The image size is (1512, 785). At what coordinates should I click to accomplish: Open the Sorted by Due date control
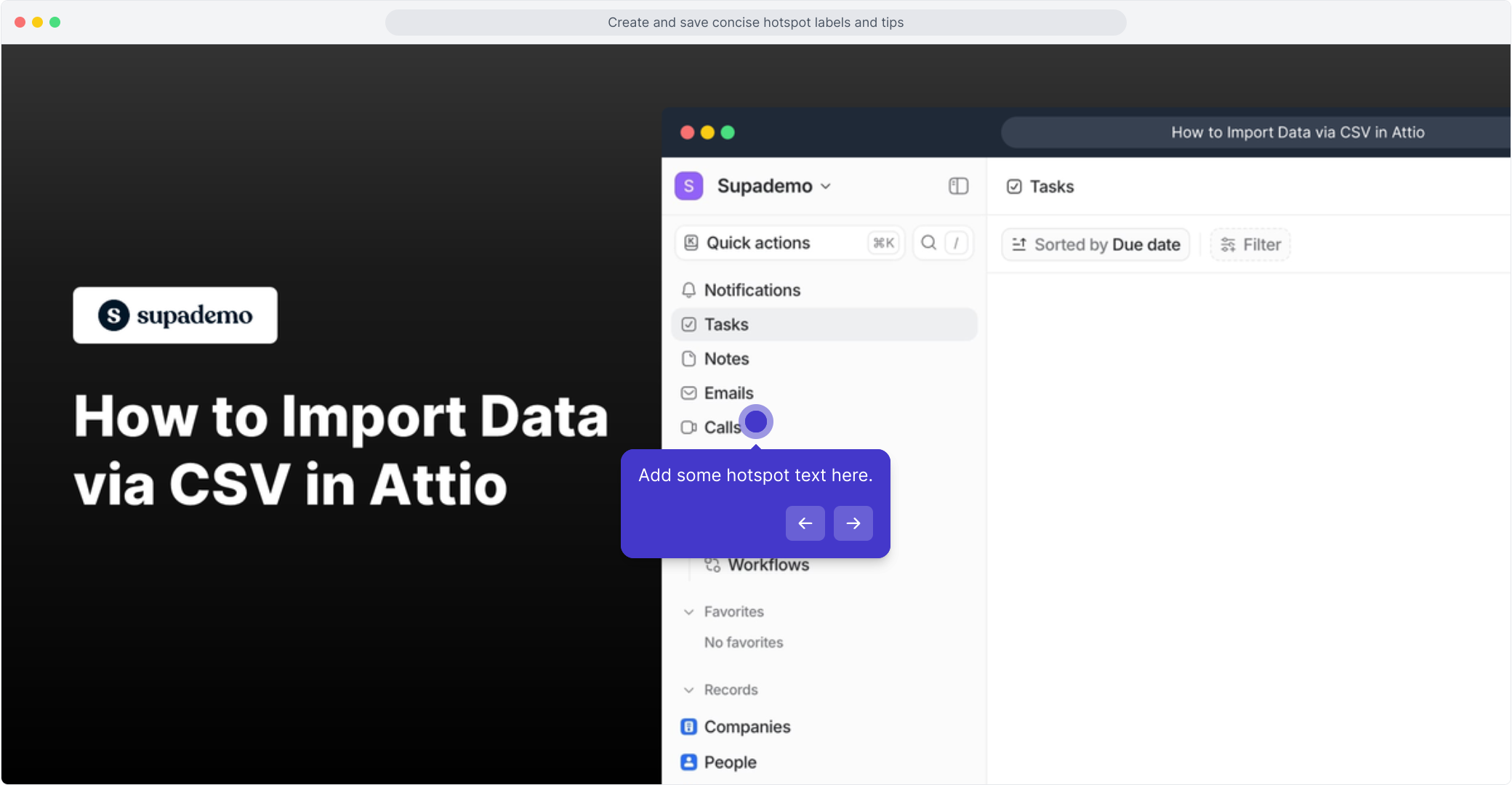point(1095,245)
